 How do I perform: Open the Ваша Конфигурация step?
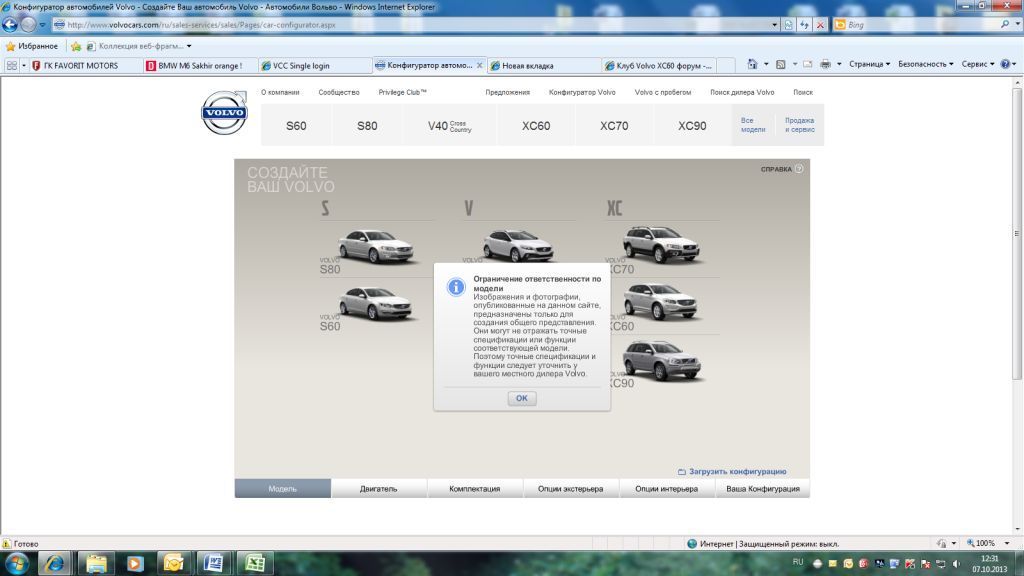(763, 488)
